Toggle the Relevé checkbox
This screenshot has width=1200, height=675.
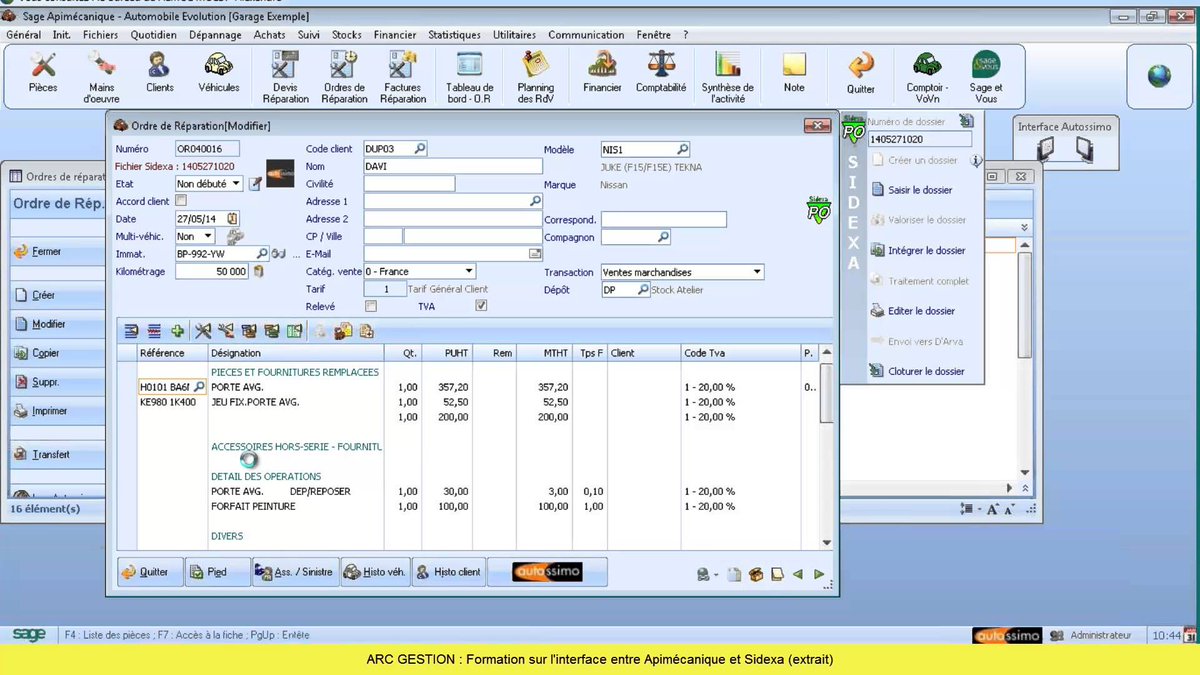coord(371,306)
